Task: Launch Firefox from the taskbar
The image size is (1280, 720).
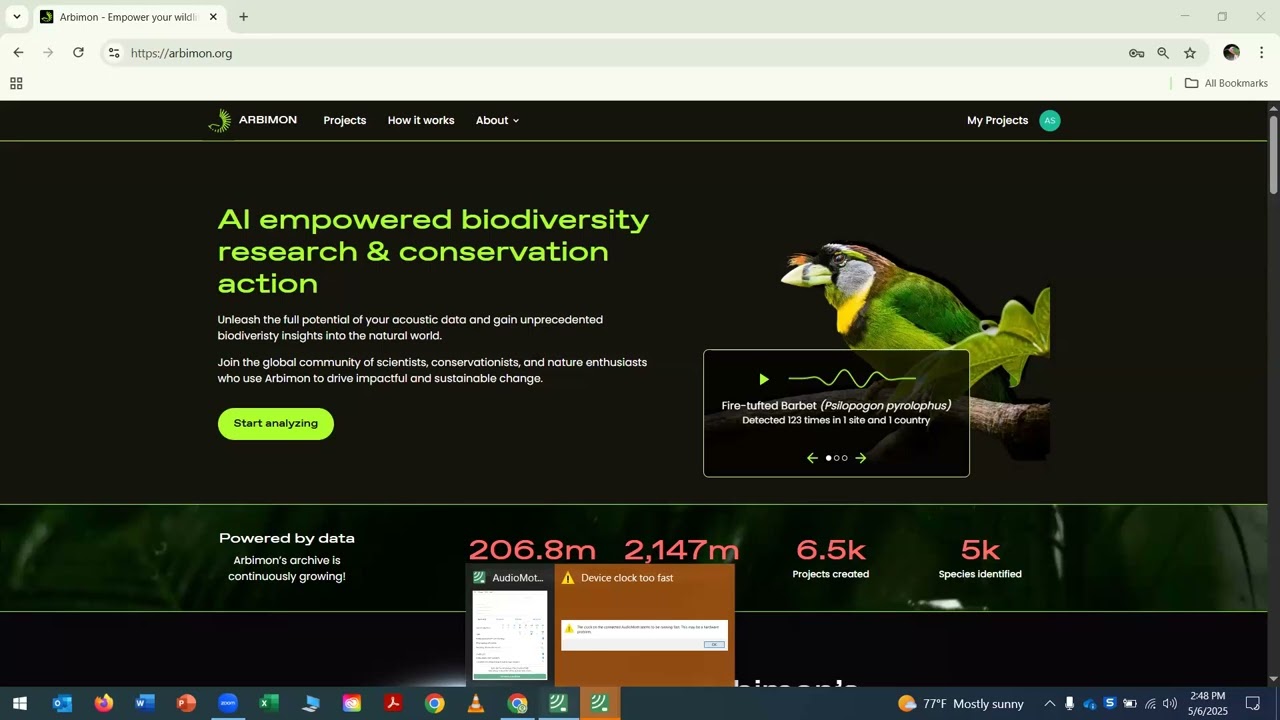Action: click(x=104, y=703)
